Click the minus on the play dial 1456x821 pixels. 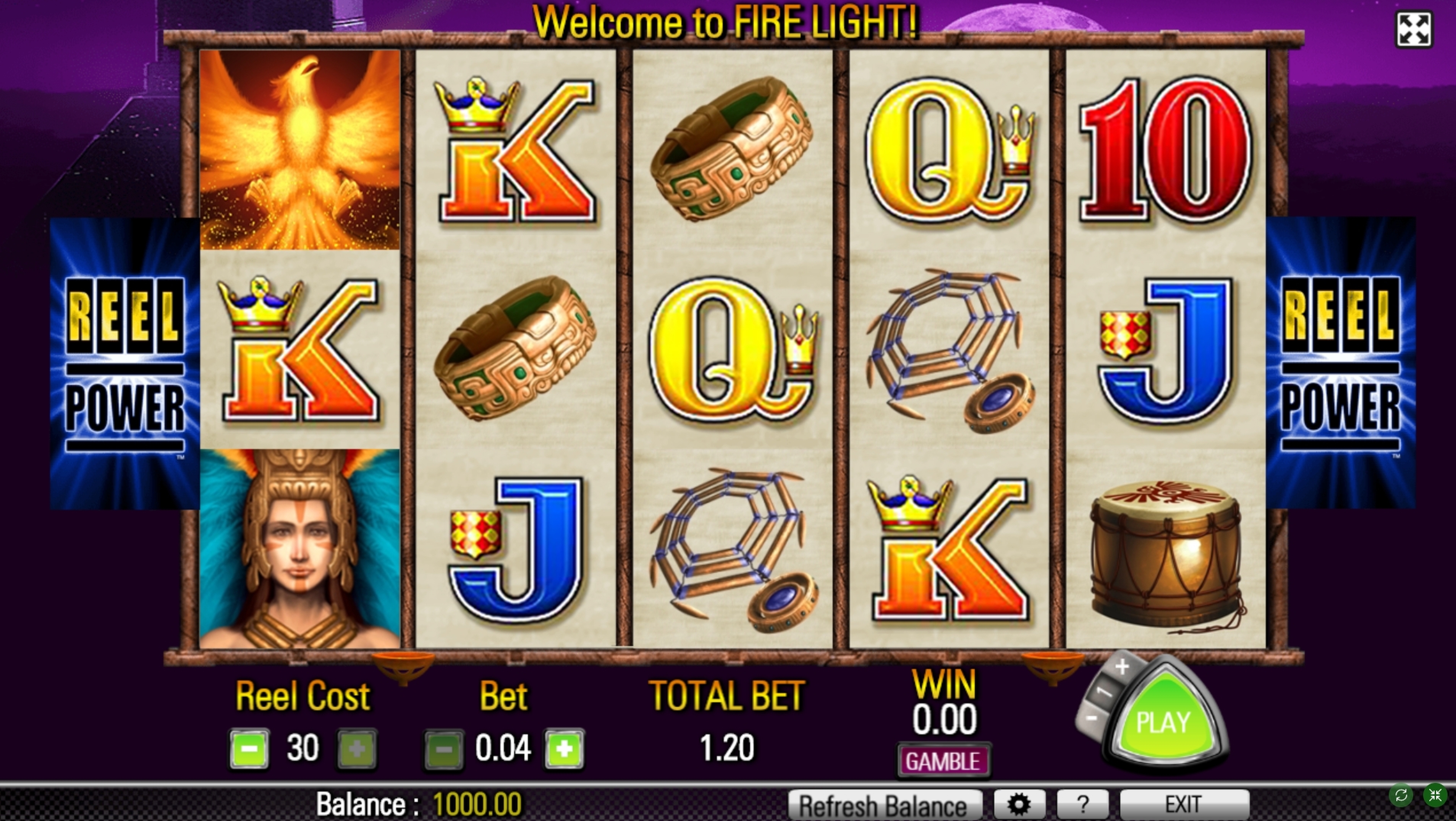pyautogui.click(x=1092, y=718)
